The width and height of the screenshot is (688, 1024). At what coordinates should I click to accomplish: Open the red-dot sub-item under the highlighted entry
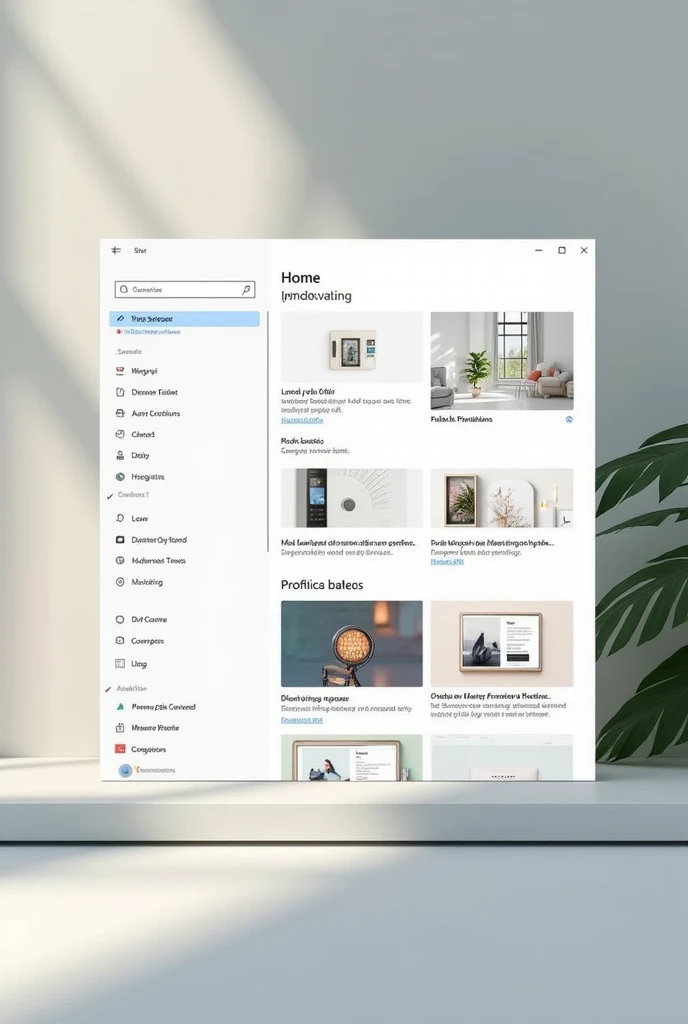click(149, 332)
